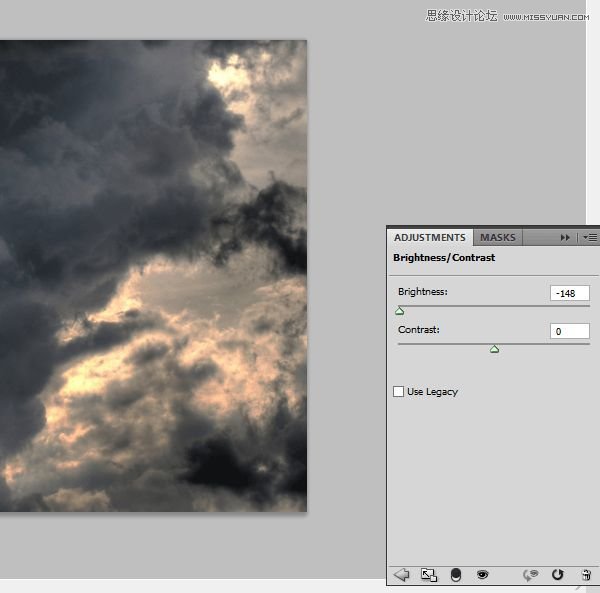
Task: Delete this adjustment layer trash icon
Action: point(586,574)
